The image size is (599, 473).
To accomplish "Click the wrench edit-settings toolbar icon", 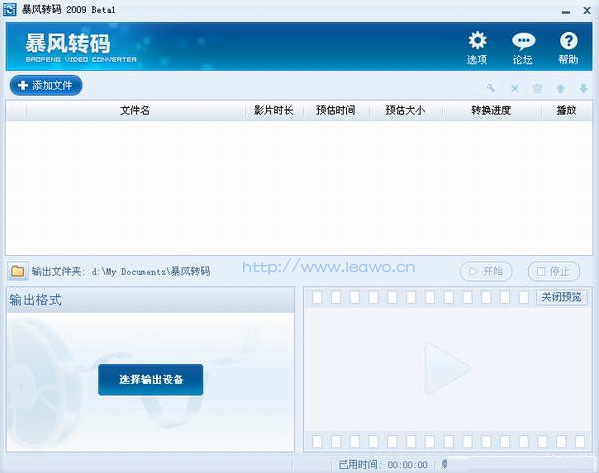I will pyautogui.click(x=491, y=88).
